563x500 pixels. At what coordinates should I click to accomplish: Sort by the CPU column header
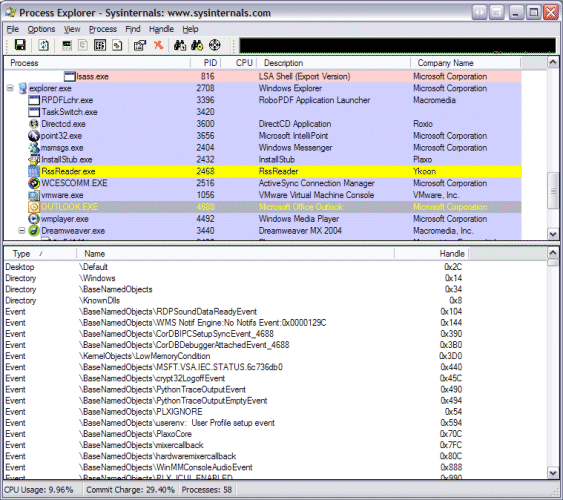click(x=238, y=63)
